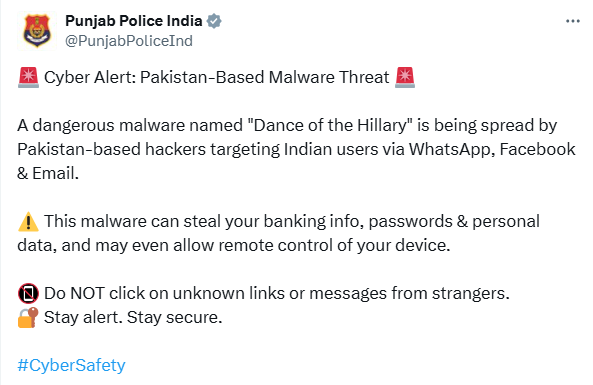
Task: Click the siren emoji before Cyber Alert
Action: [x=28, y=78]
